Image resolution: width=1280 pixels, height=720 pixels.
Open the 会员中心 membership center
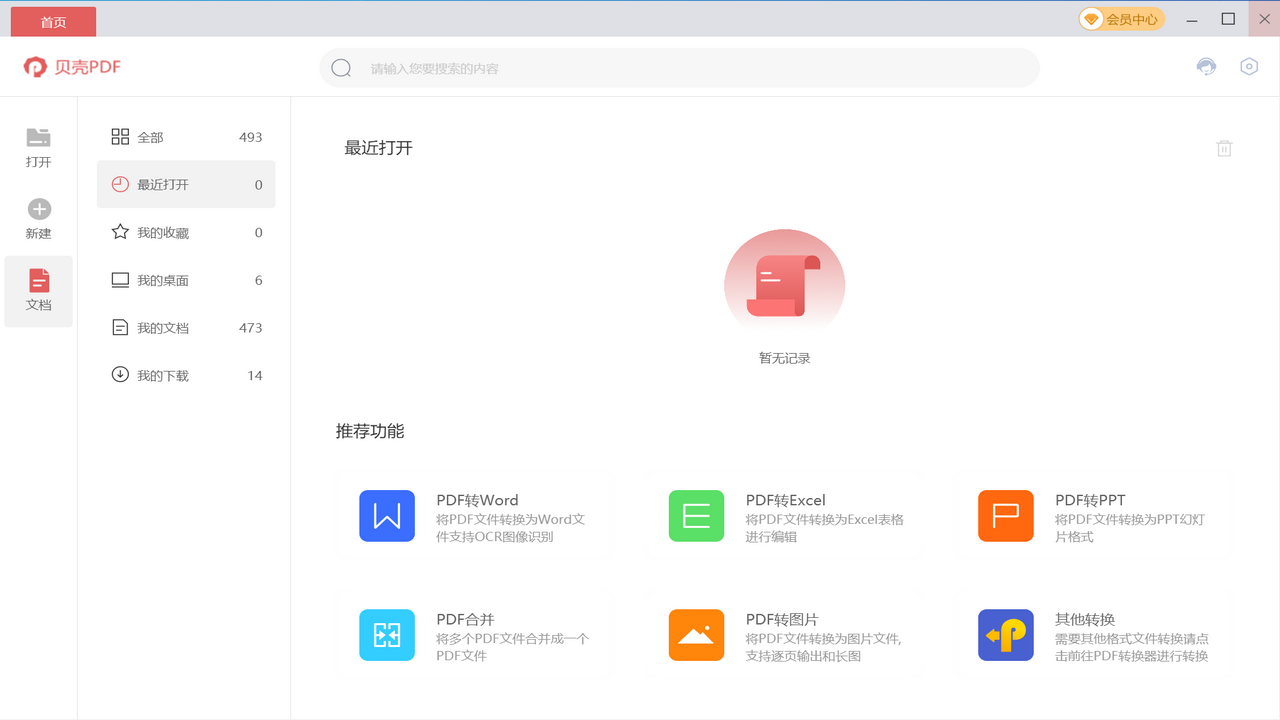1120,18
